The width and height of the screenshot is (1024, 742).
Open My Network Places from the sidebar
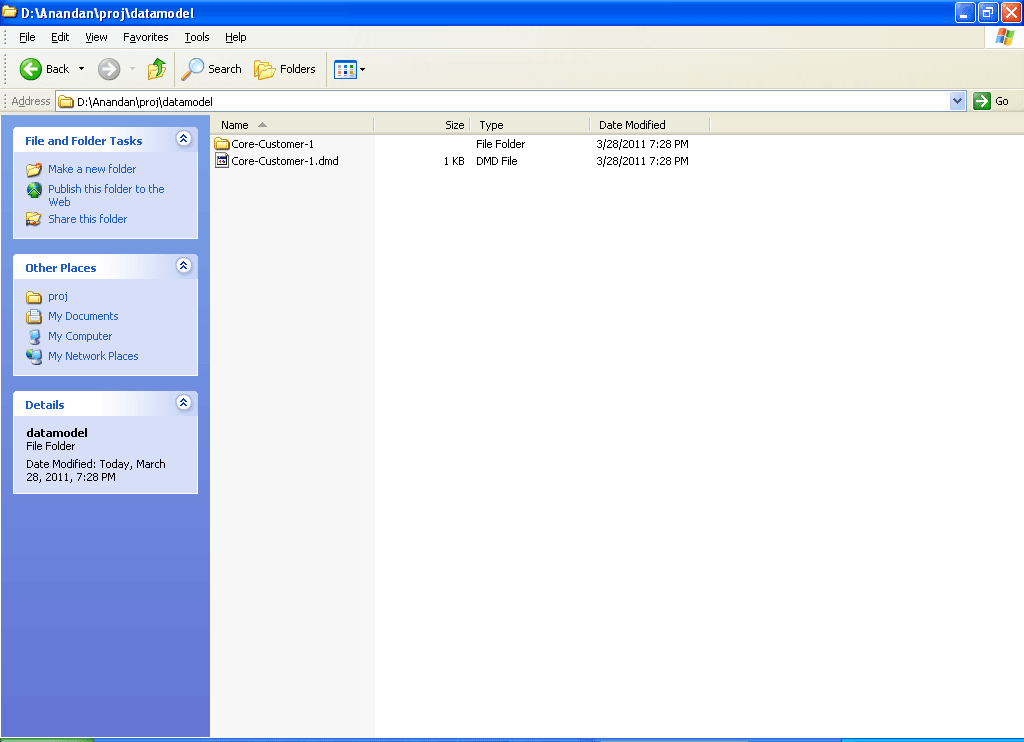93,356
